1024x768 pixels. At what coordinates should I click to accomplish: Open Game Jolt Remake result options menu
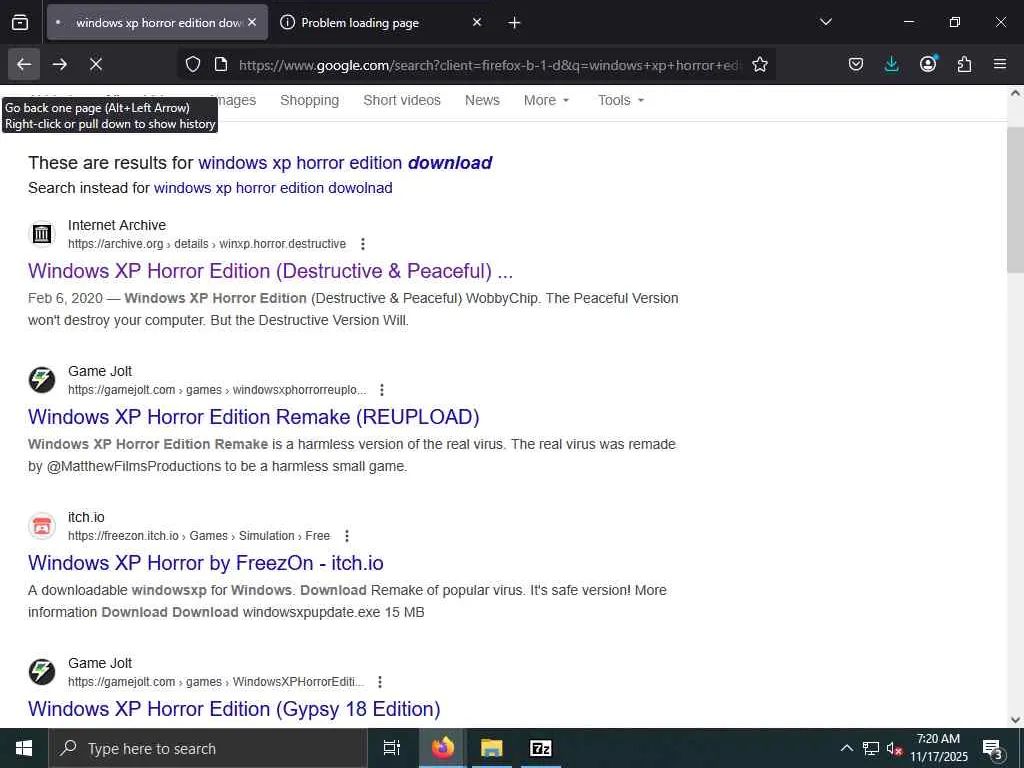coord(381,390)
